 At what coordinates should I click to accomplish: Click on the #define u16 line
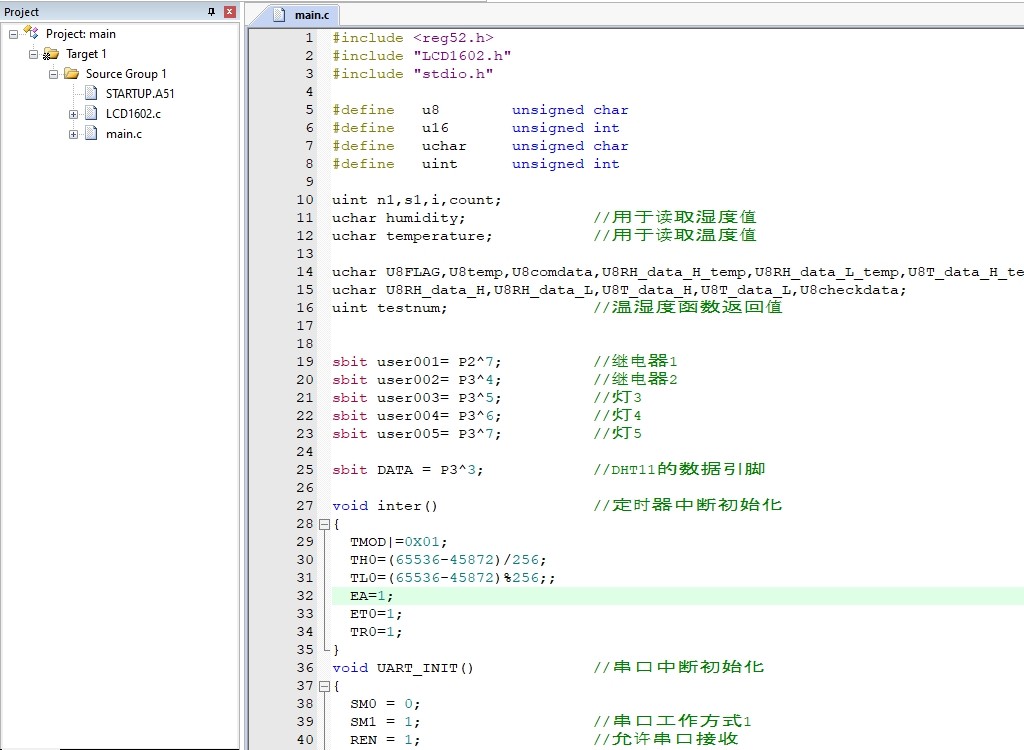pos(475,128)
